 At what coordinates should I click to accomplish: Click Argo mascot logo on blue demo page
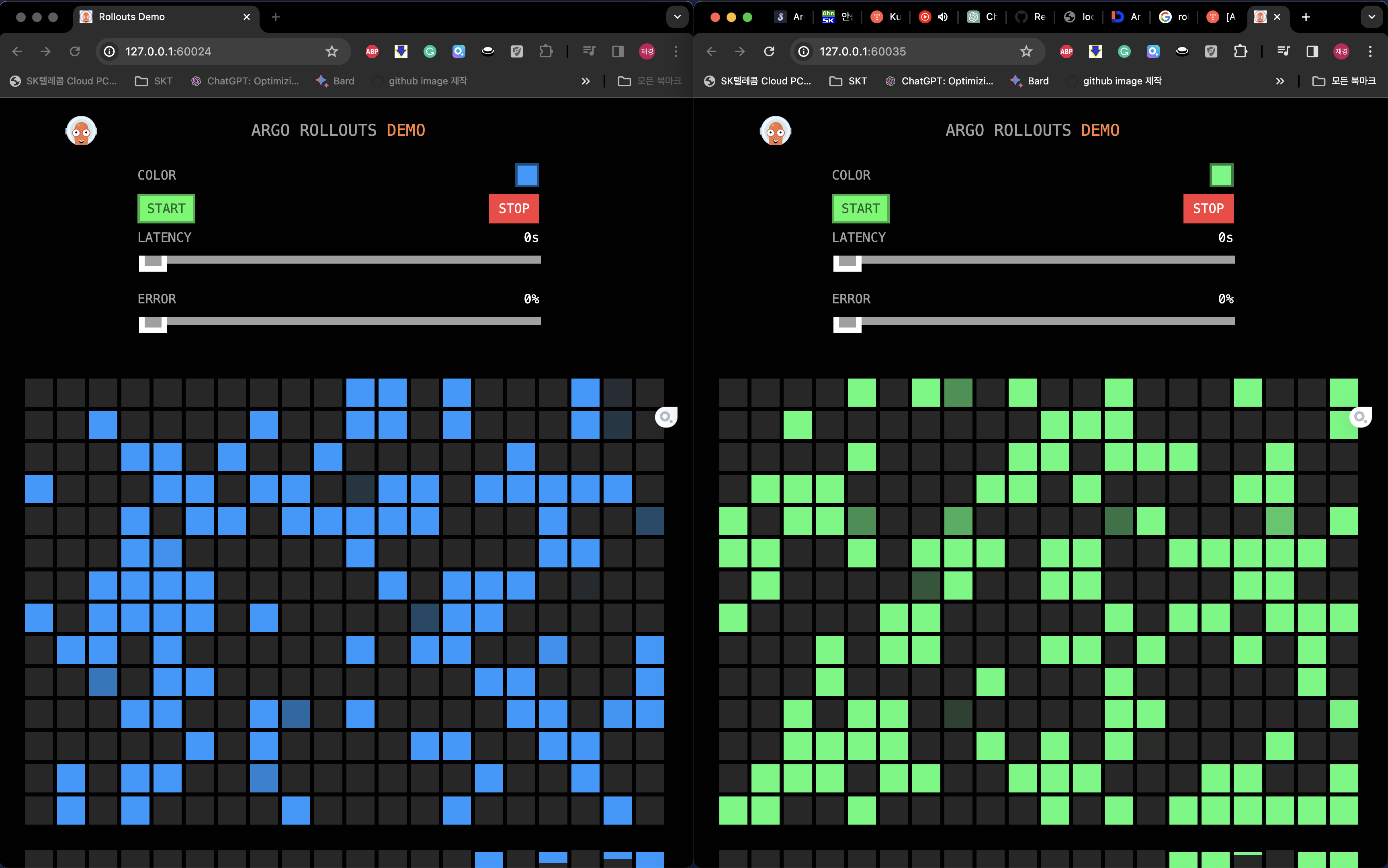(81, 131)
